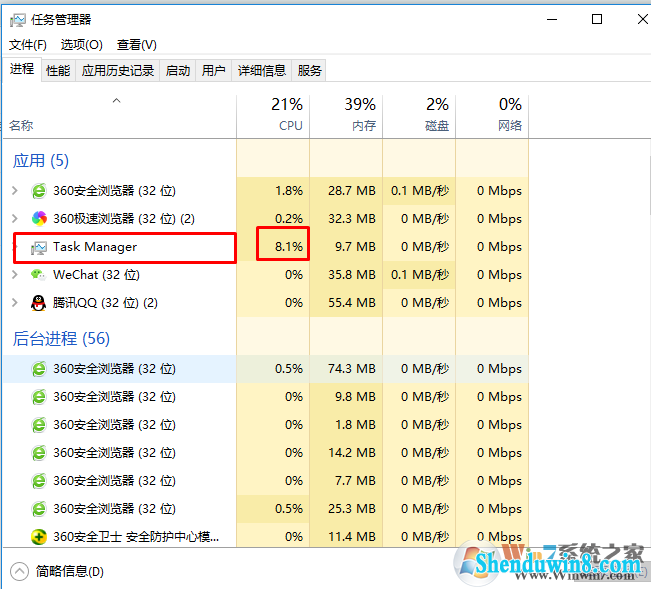Click icon of 360安全浏览器 using 1.8 MB
651x589 pixels.
(39, 425)
